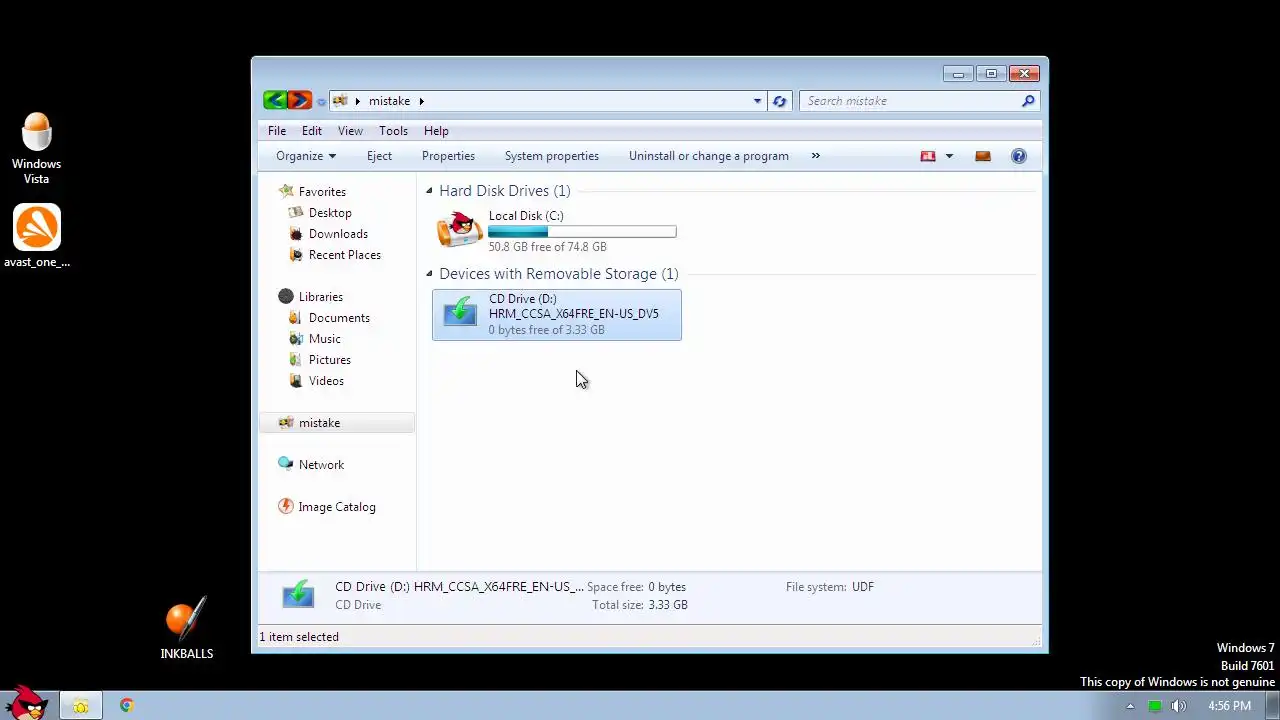Open the Pictures library
1280x720 pixels.
[x=329, y=360]
